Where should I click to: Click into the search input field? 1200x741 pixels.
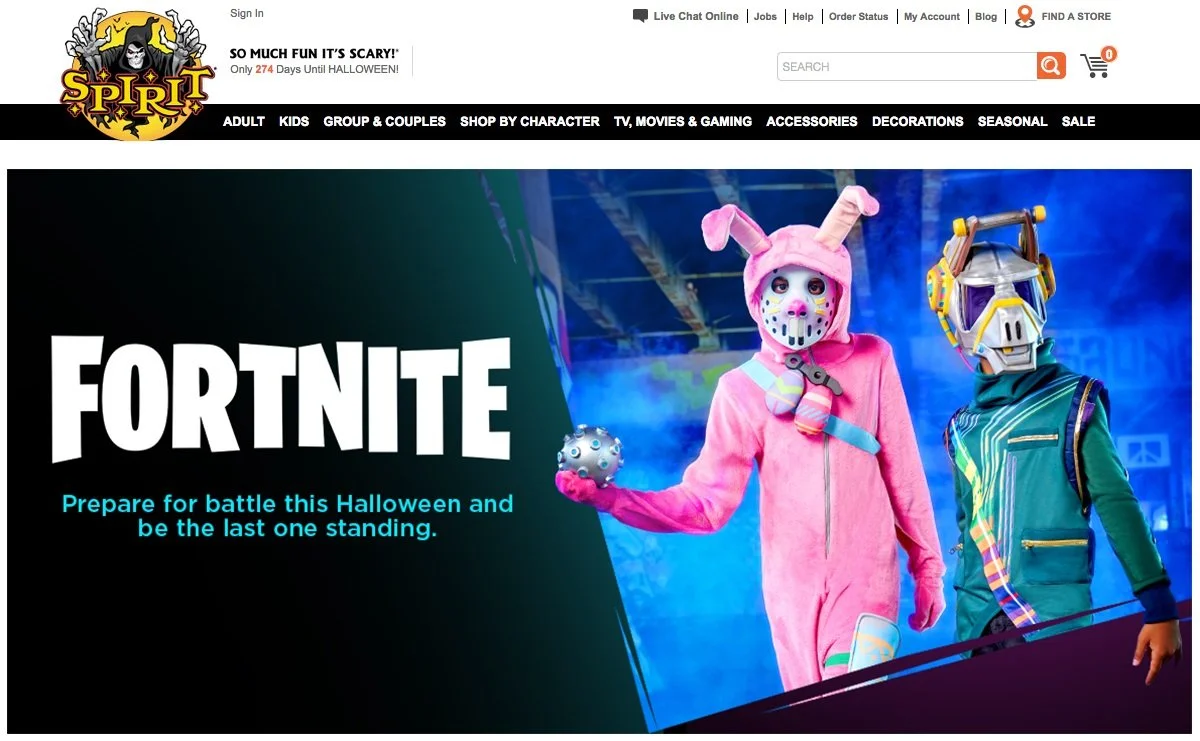pyautogui.click(x=907, y=67)
